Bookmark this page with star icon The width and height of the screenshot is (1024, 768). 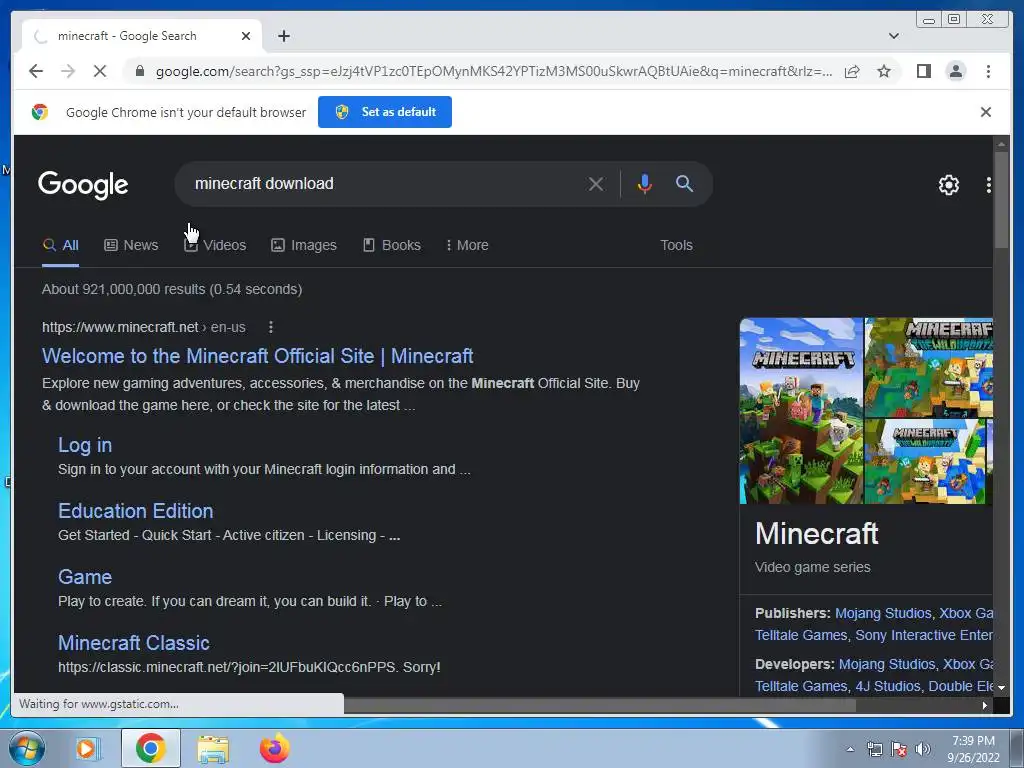coord(884,71)
